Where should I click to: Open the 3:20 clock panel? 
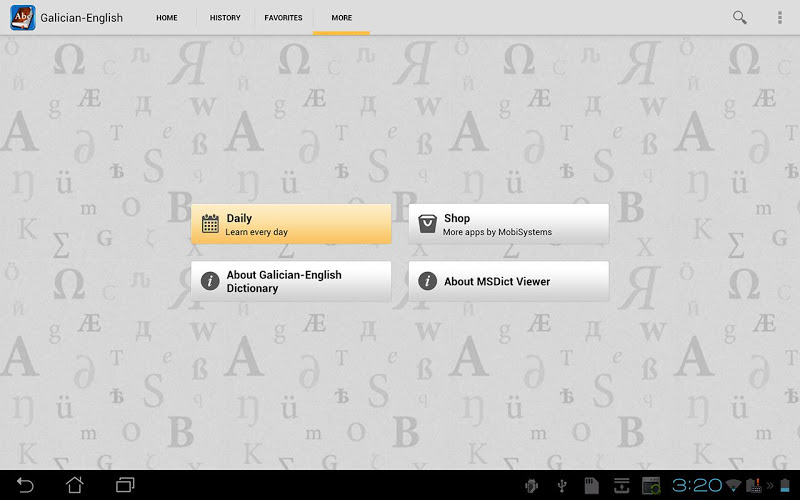[697, 485]
